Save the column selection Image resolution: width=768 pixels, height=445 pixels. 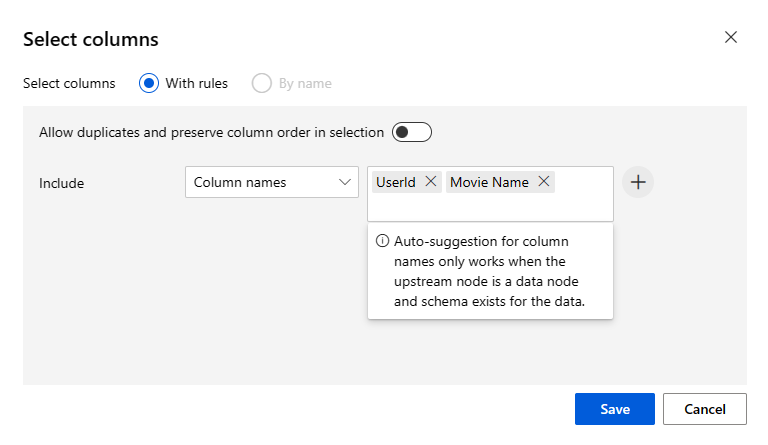pos(614,409)
